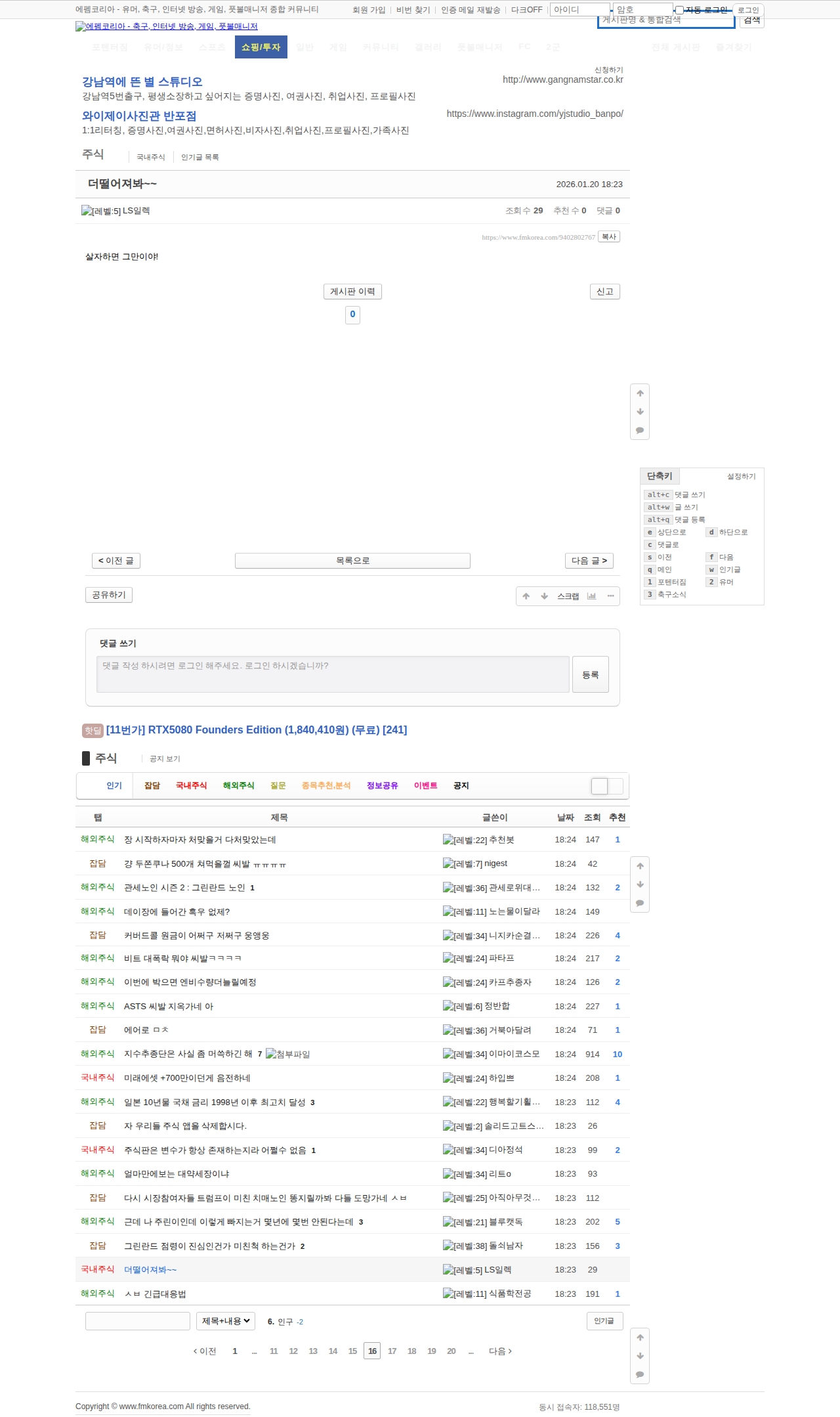Click the speech bubble icon above 단축키 panel
The height and width of the screenshot is (1417, 840).
(640, 431)
